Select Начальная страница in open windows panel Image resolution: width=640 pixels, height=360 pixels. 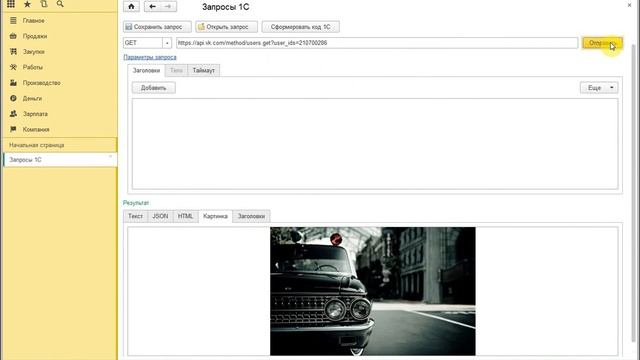[60, 145]
